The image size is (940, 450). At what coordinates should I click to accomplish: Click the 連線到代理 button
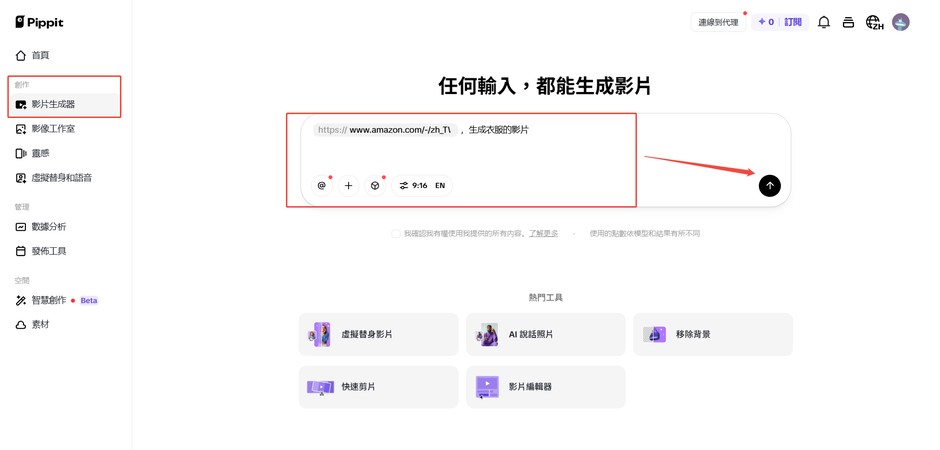tap(718, 22)
